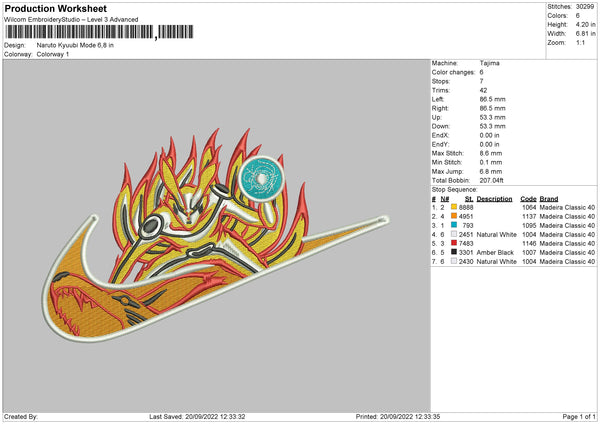Click the 'N#' column header

pyautogui.click(x=445, y=199)
